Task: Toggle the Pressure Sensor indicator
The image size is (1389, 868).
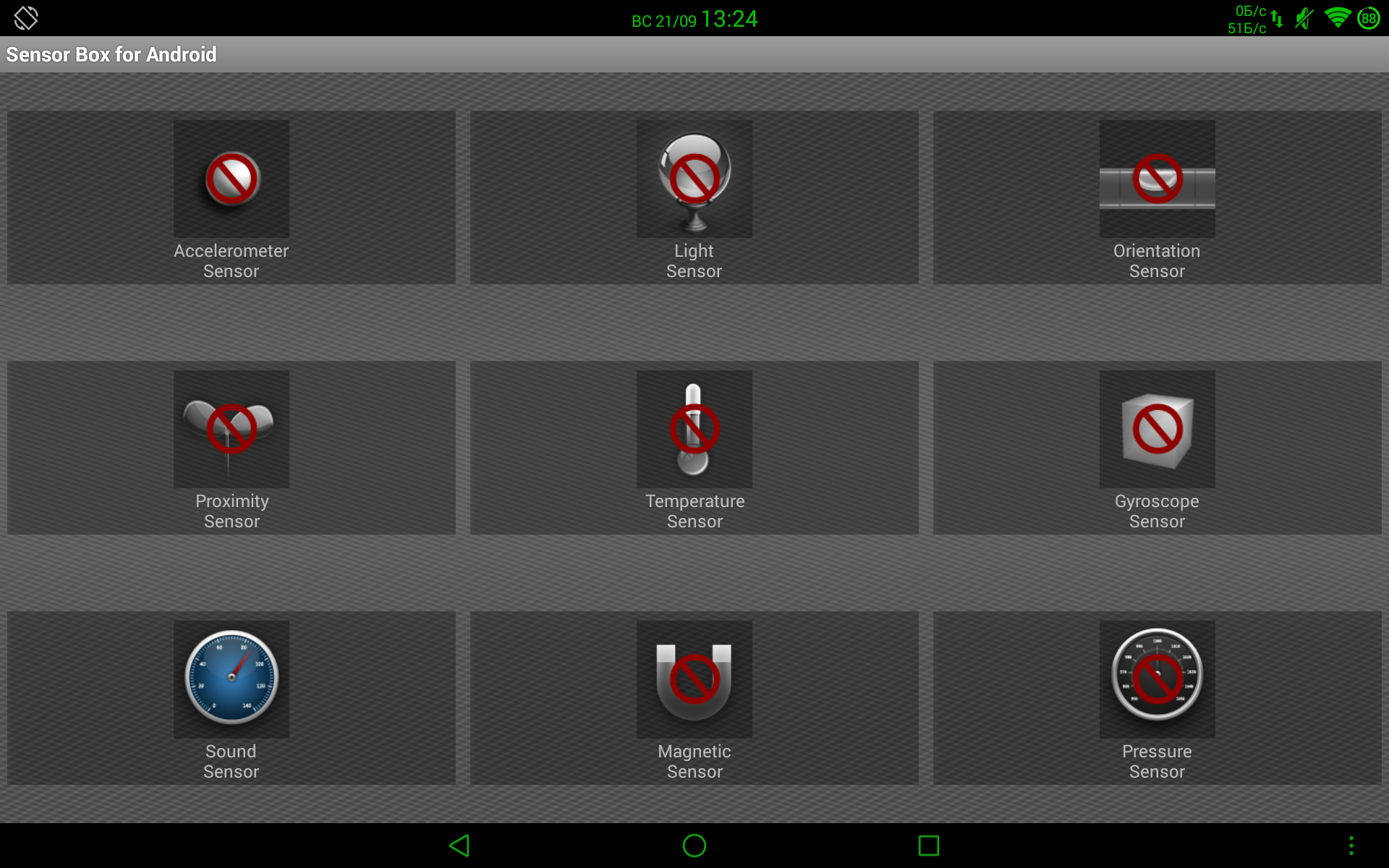Action: [1155, 675]
